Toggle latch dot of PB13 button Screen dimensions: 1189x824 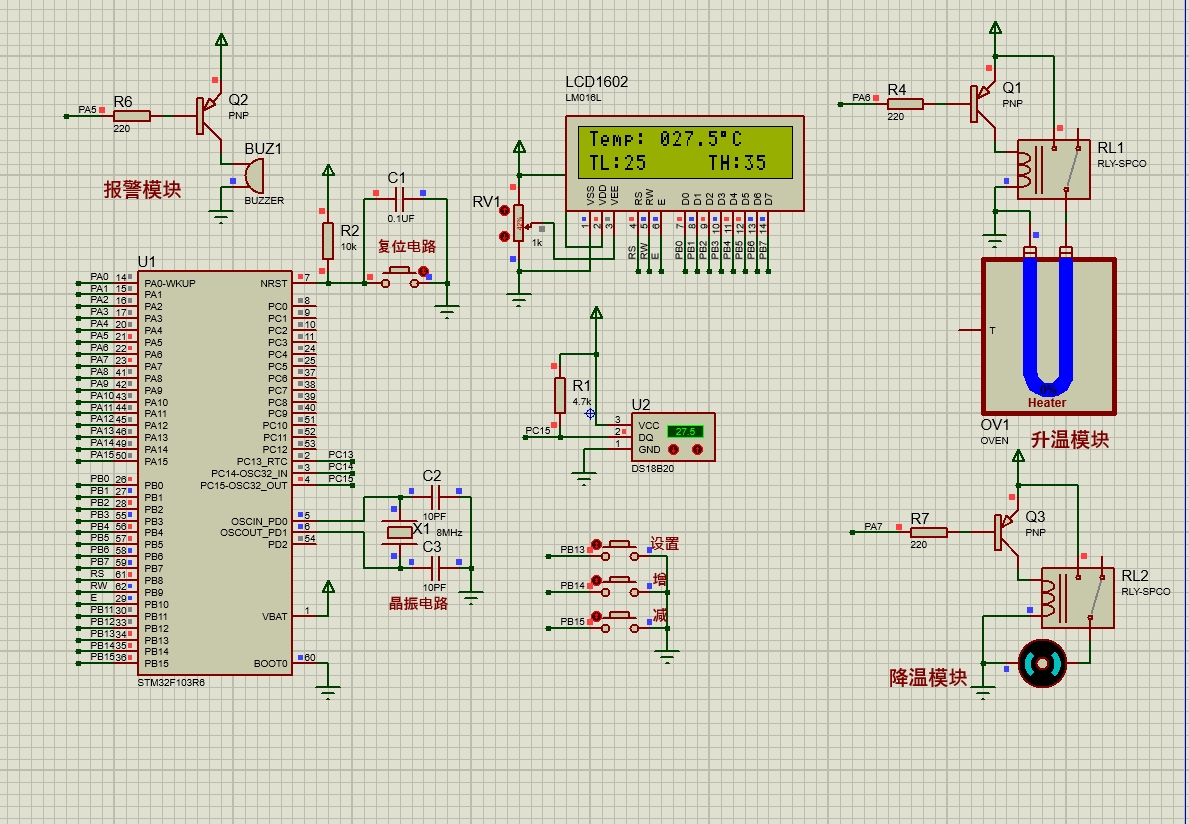tap(596, 544)
